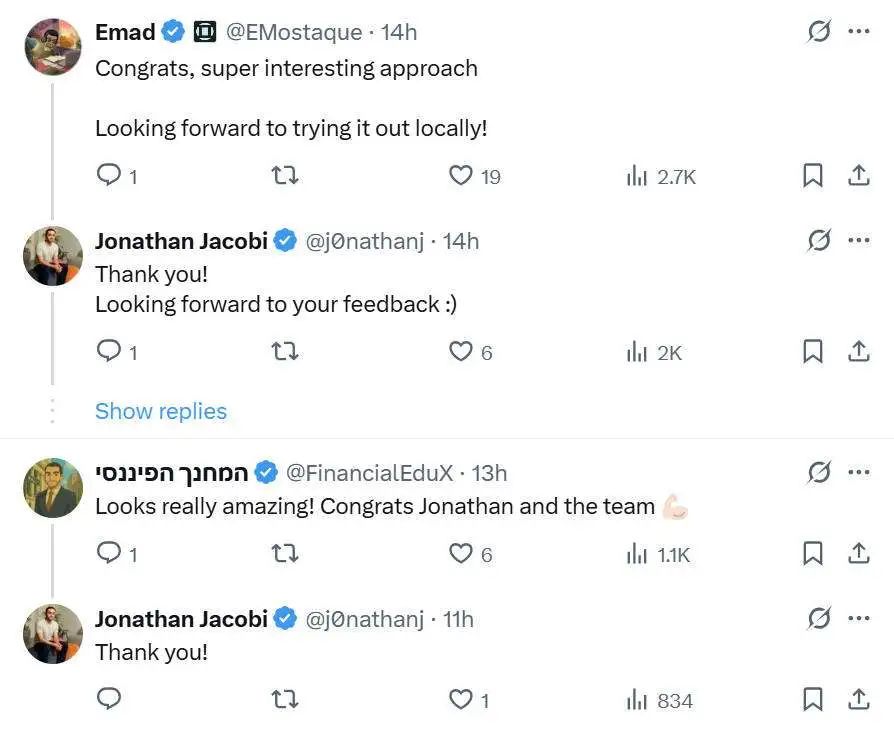Image resolution: width=894 pixels, height=732 pixels.
Task: Expand hidden replies with Show replies
Action: (x=161, y=411)
